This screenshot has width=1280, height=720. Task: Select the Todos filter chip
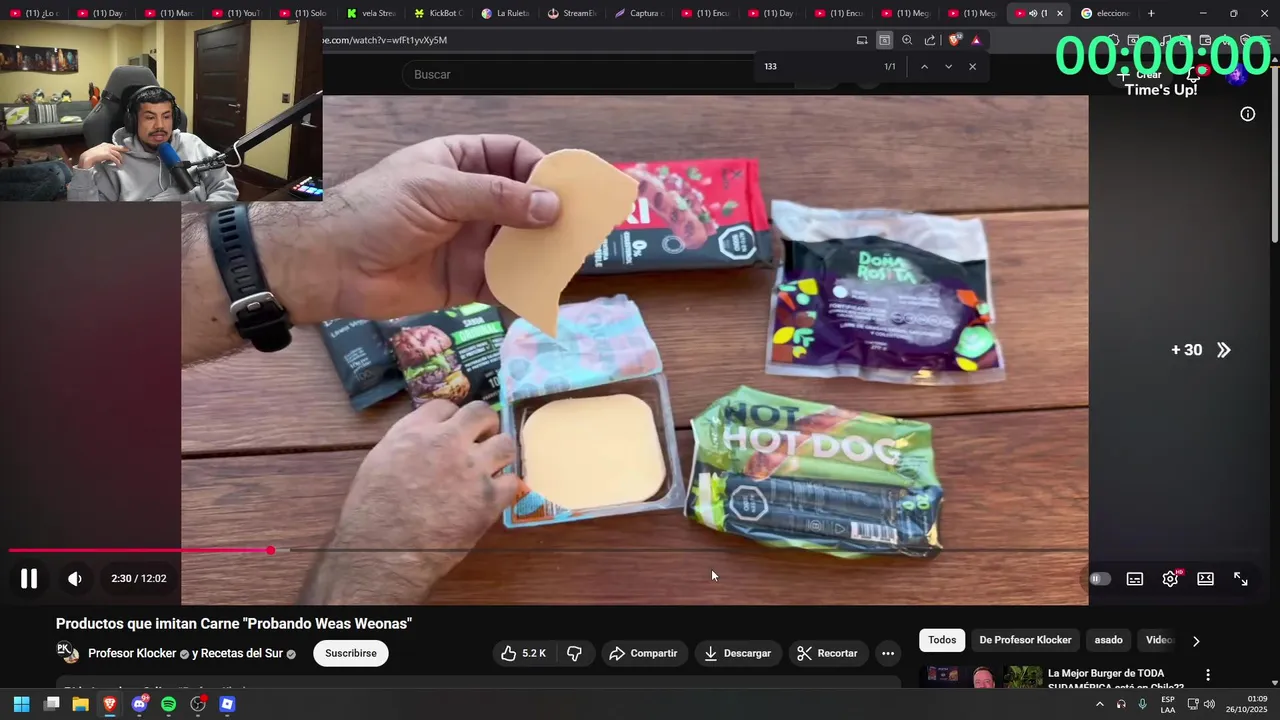[942, 640]
